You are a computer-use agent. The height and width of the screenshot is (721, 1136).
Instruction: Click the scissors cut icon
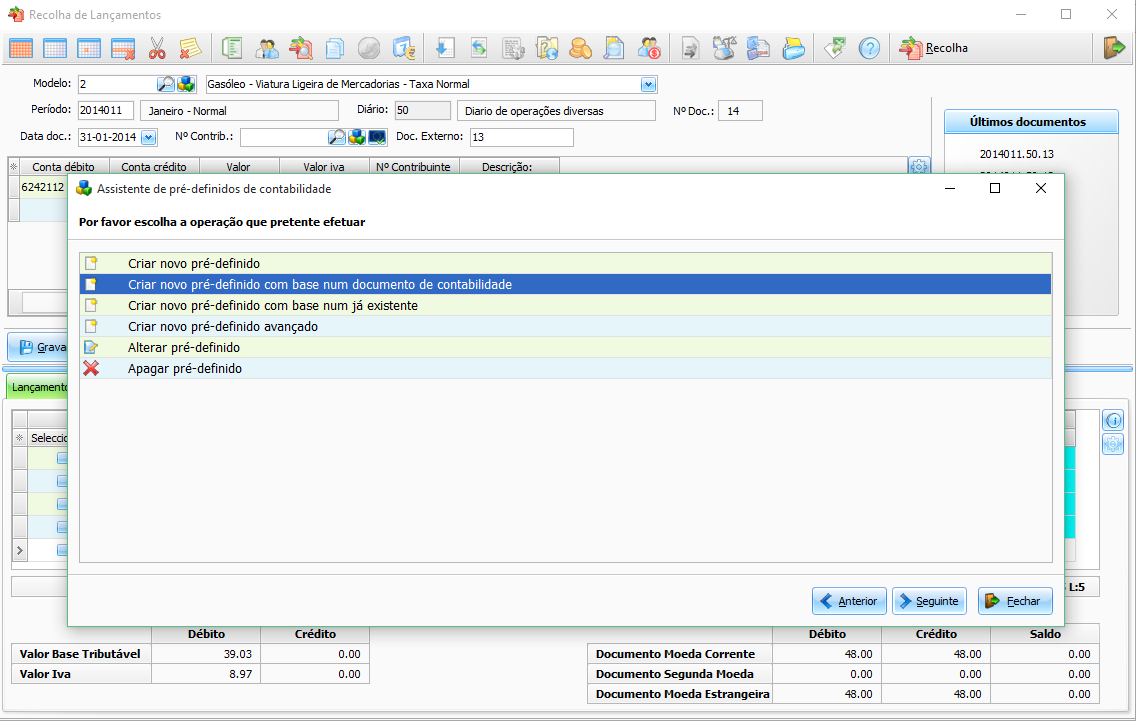pyautogui.click(x=157, y=49)
